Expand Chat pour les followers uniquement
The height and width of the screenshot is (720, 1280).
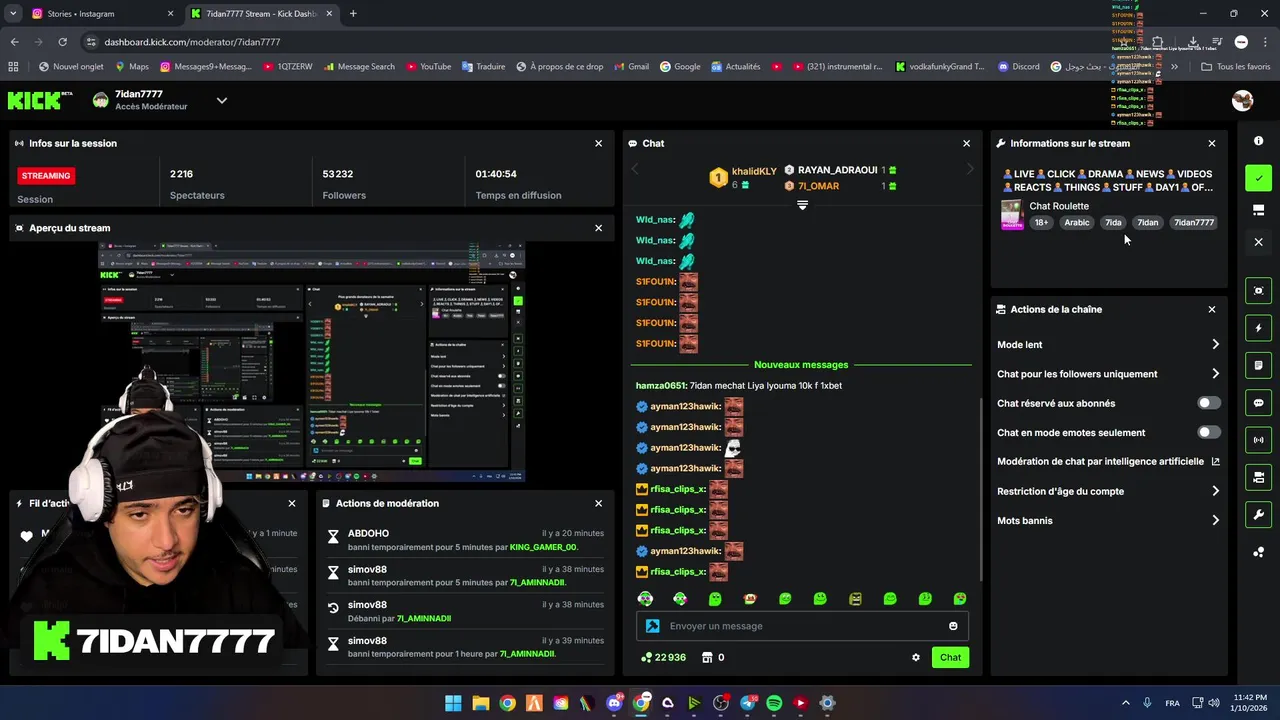click(x=1108, y=374)
